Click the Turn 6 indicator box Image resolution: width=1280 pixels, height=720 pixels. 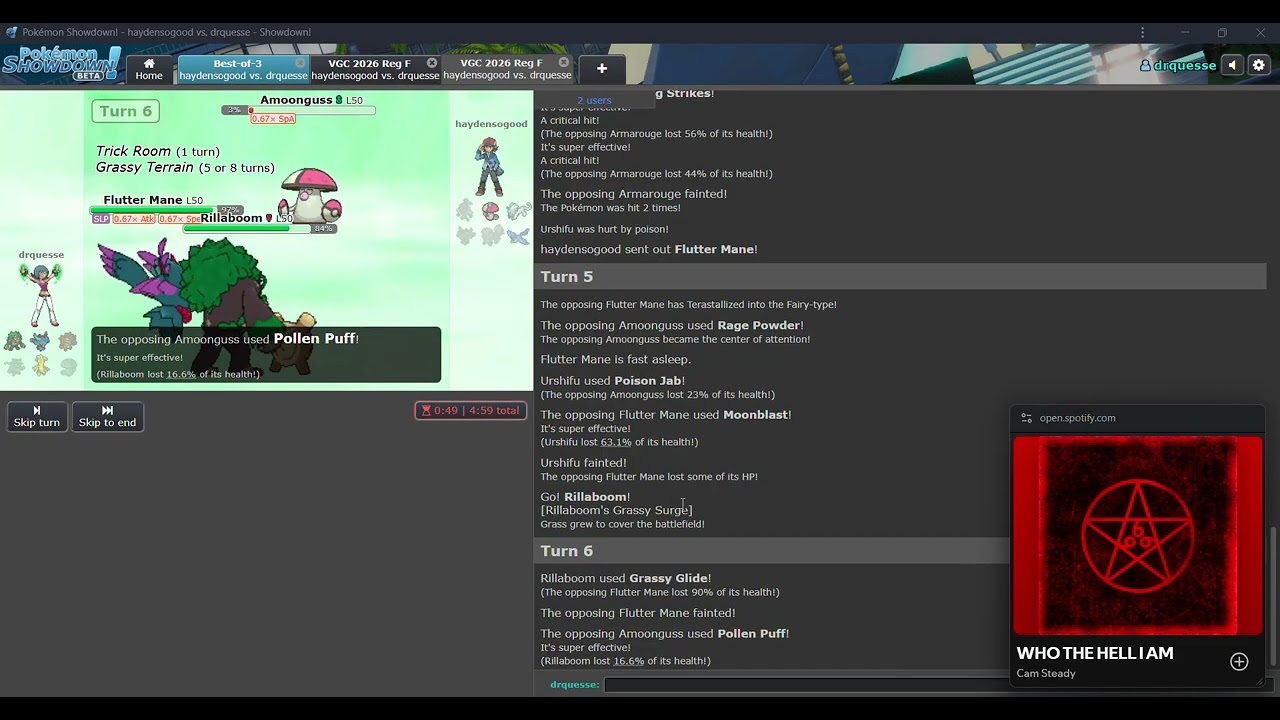125,111
